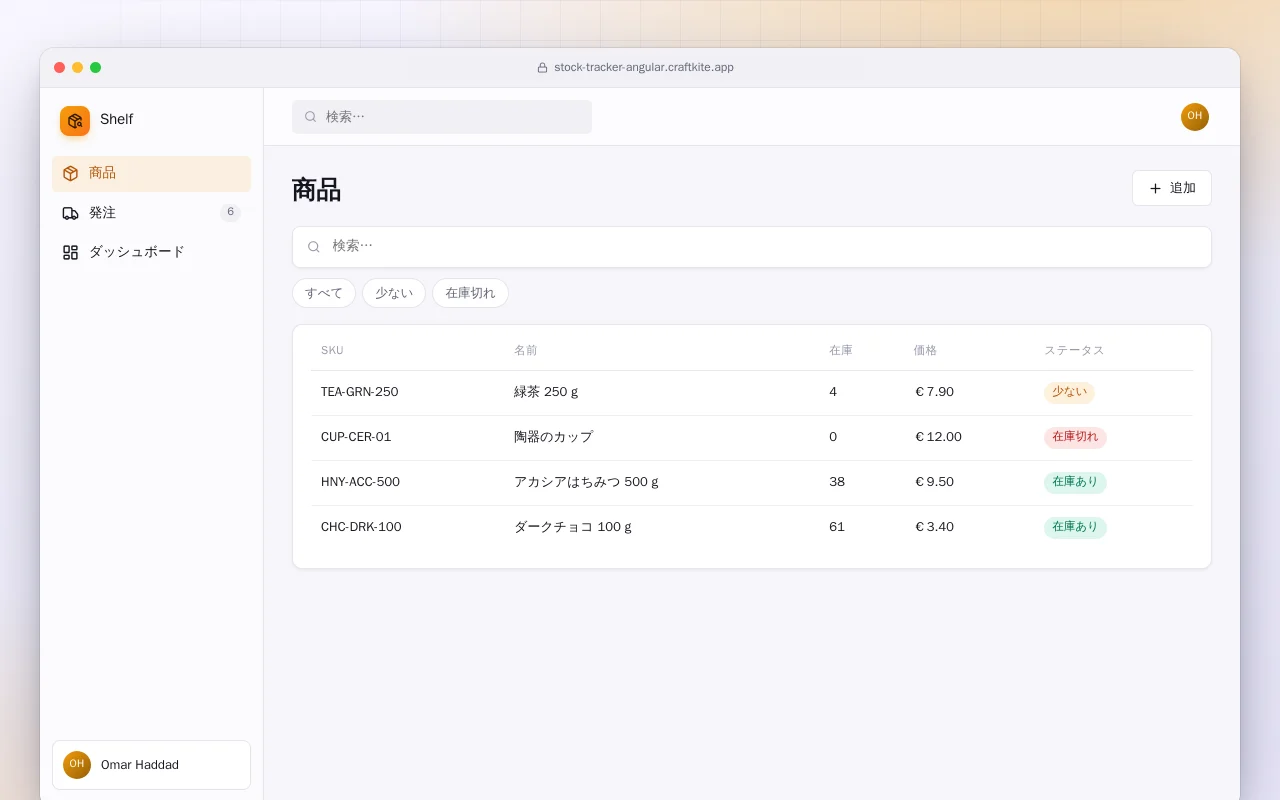Image resolution: width=1280 pixels, height=800 pixels.
Task: Click the stock-tracker-angular.craftkite.app URL
Action: click(x=644, y=68)
